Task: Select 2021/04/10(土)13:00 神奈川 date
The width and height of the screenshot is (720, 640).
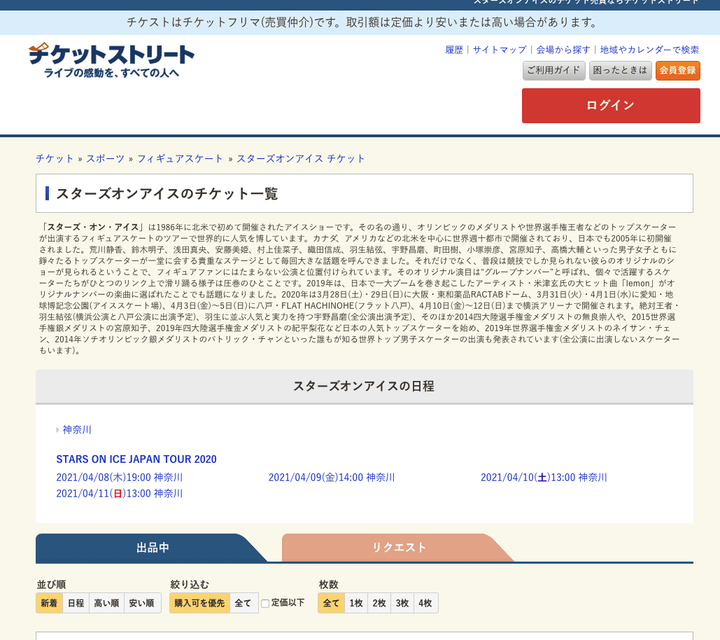Action: 544,477
